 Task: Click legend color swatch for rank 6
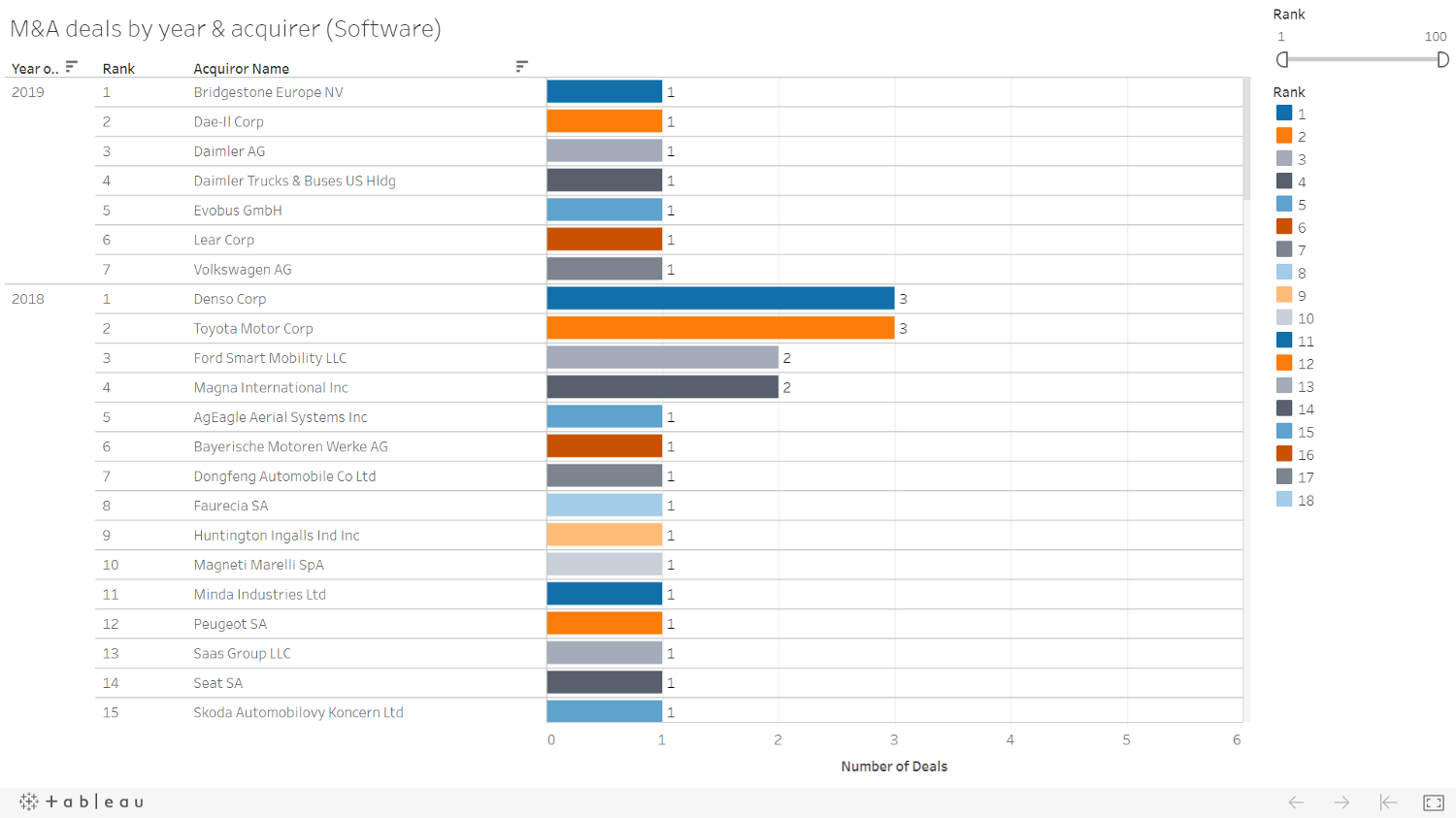(1284, 227)
